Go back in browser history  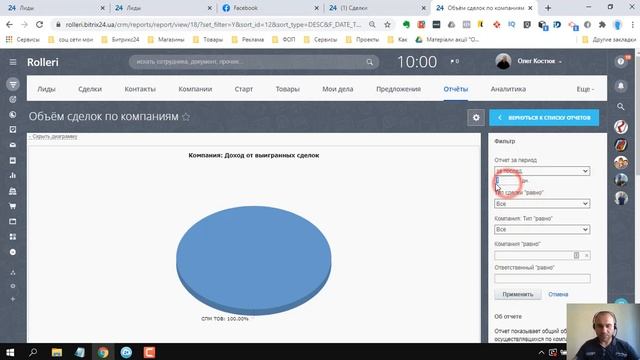tap(9, 24)
